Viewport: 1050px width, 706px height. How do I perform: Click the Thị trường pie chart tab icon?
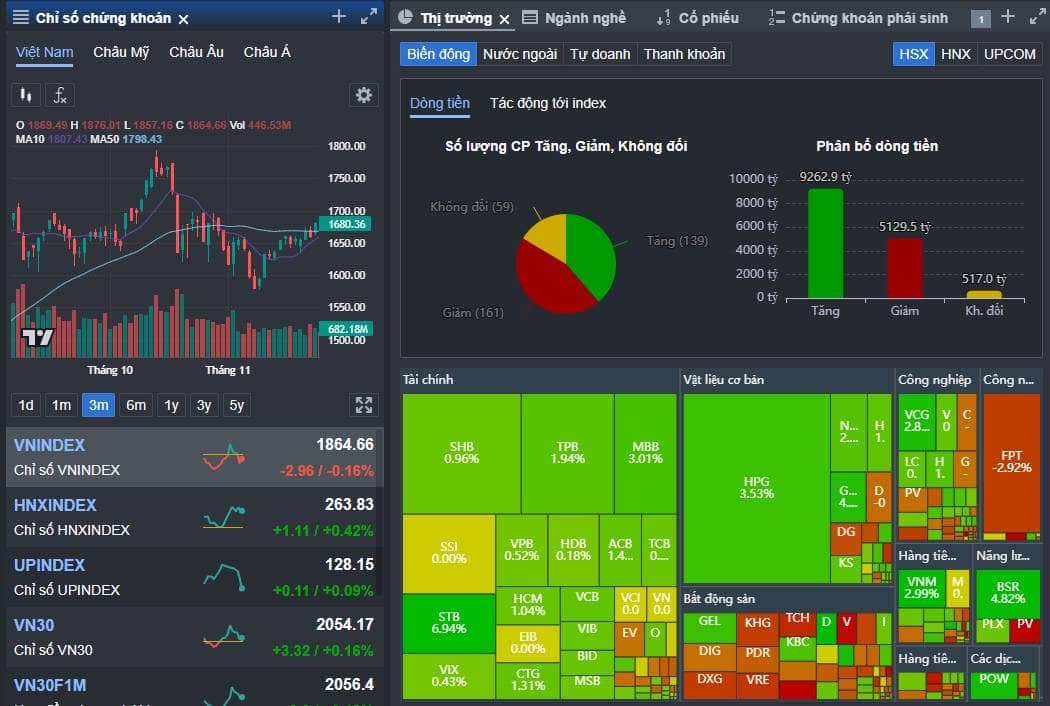tap(405, 17)
